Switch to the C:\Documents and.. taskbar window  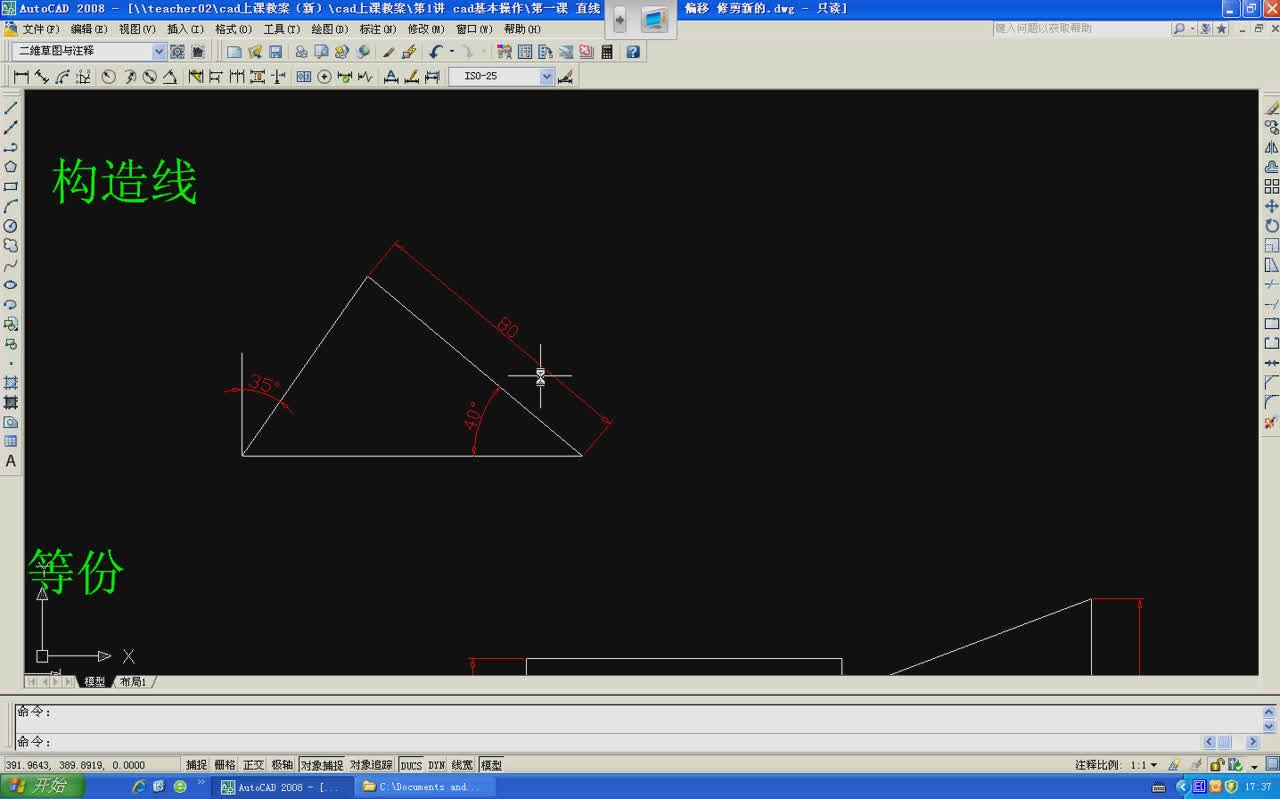point(424,787)
